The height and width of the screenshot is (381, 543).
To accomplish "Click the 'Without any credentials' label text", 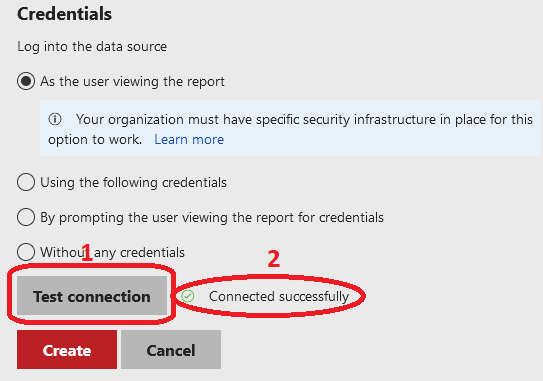I will click(113, 252).
